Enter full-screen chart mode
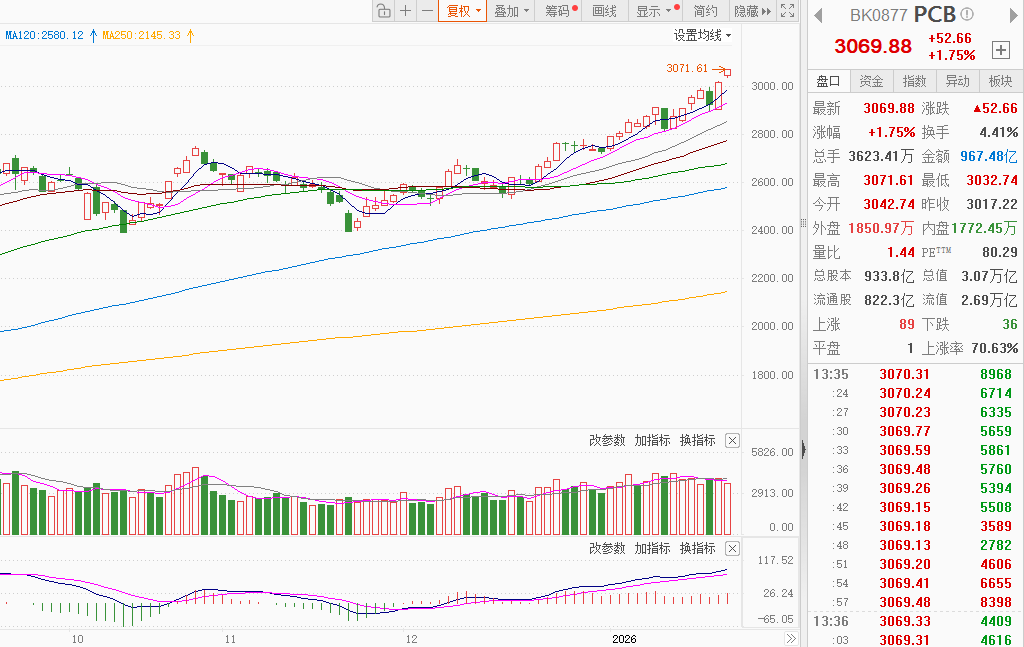1024x647 pixels. [x=787, y=11]
